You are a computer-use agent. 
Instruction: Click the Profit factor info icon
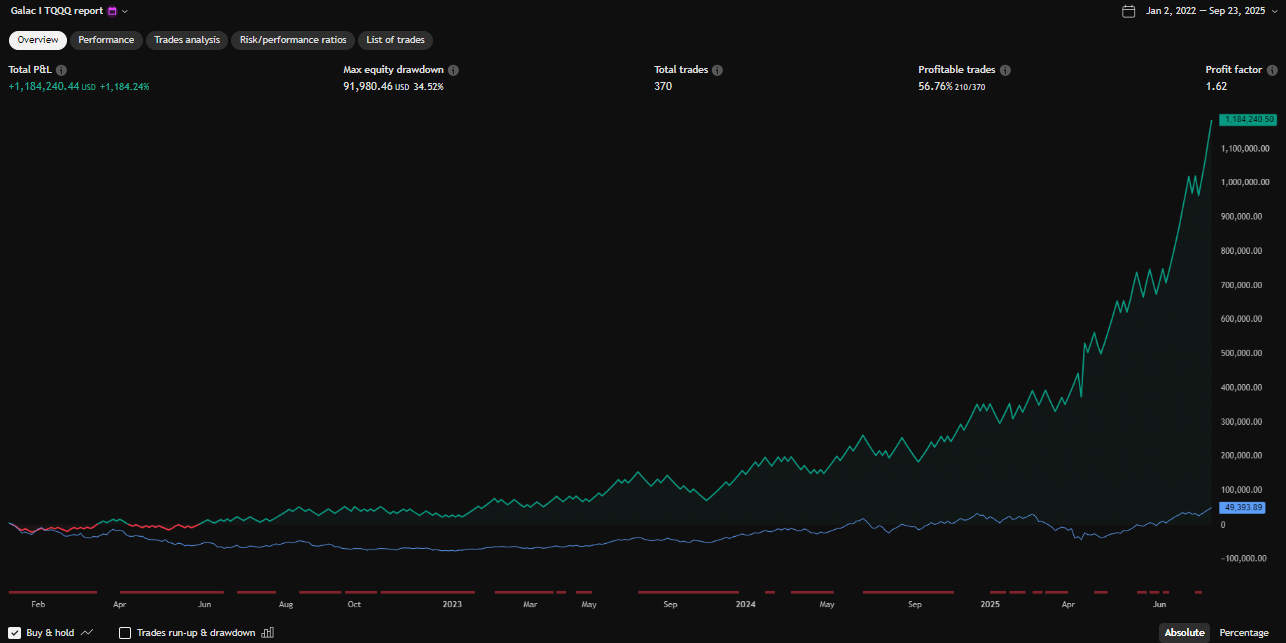1272,70
